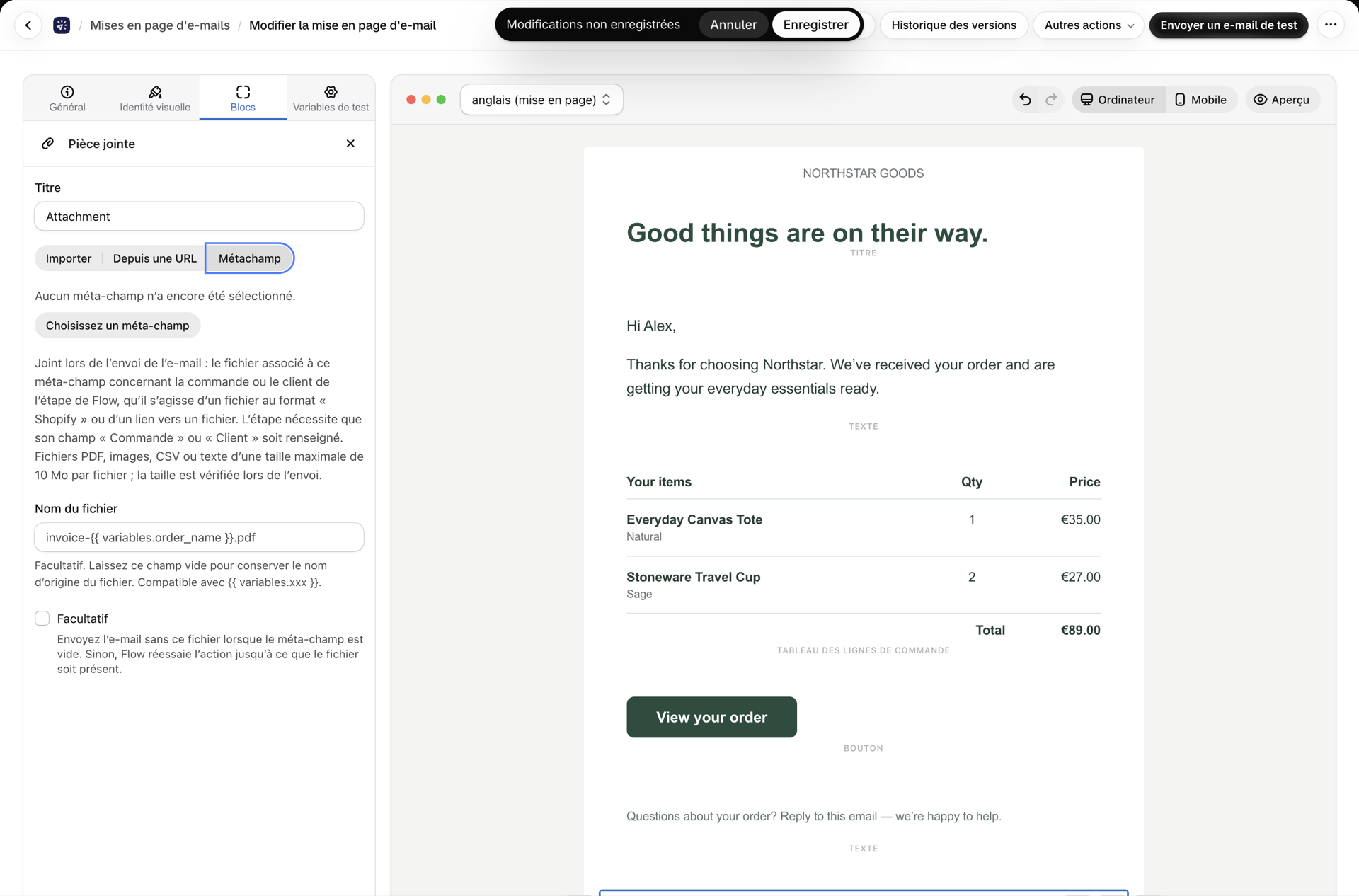
Task: Switch to the Blocs tab
Action: point(243,98)
